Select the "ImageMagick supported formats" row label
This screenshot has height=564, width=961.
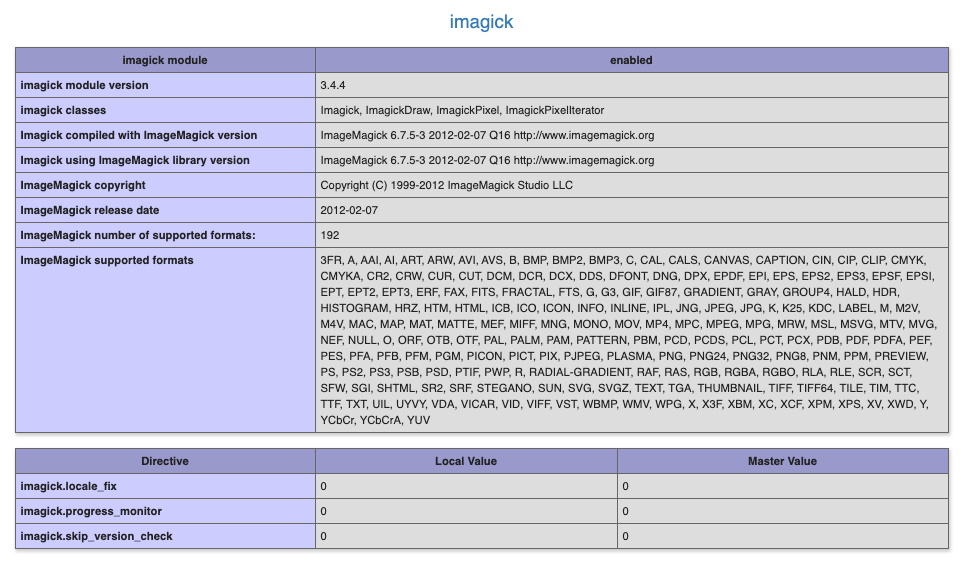[107, 261]
